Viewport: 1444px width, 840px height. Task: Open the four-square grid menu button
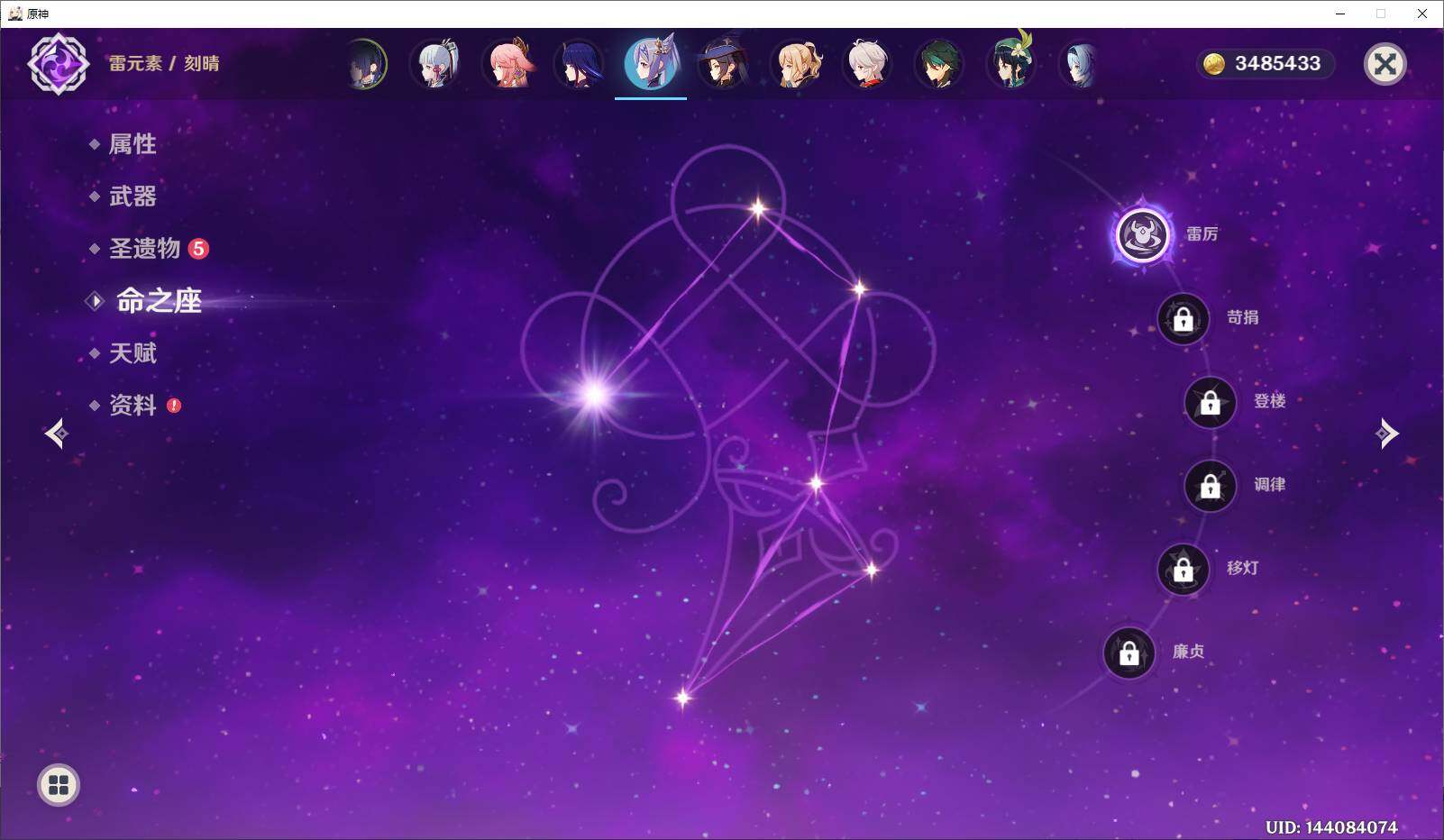pos(59,785)
